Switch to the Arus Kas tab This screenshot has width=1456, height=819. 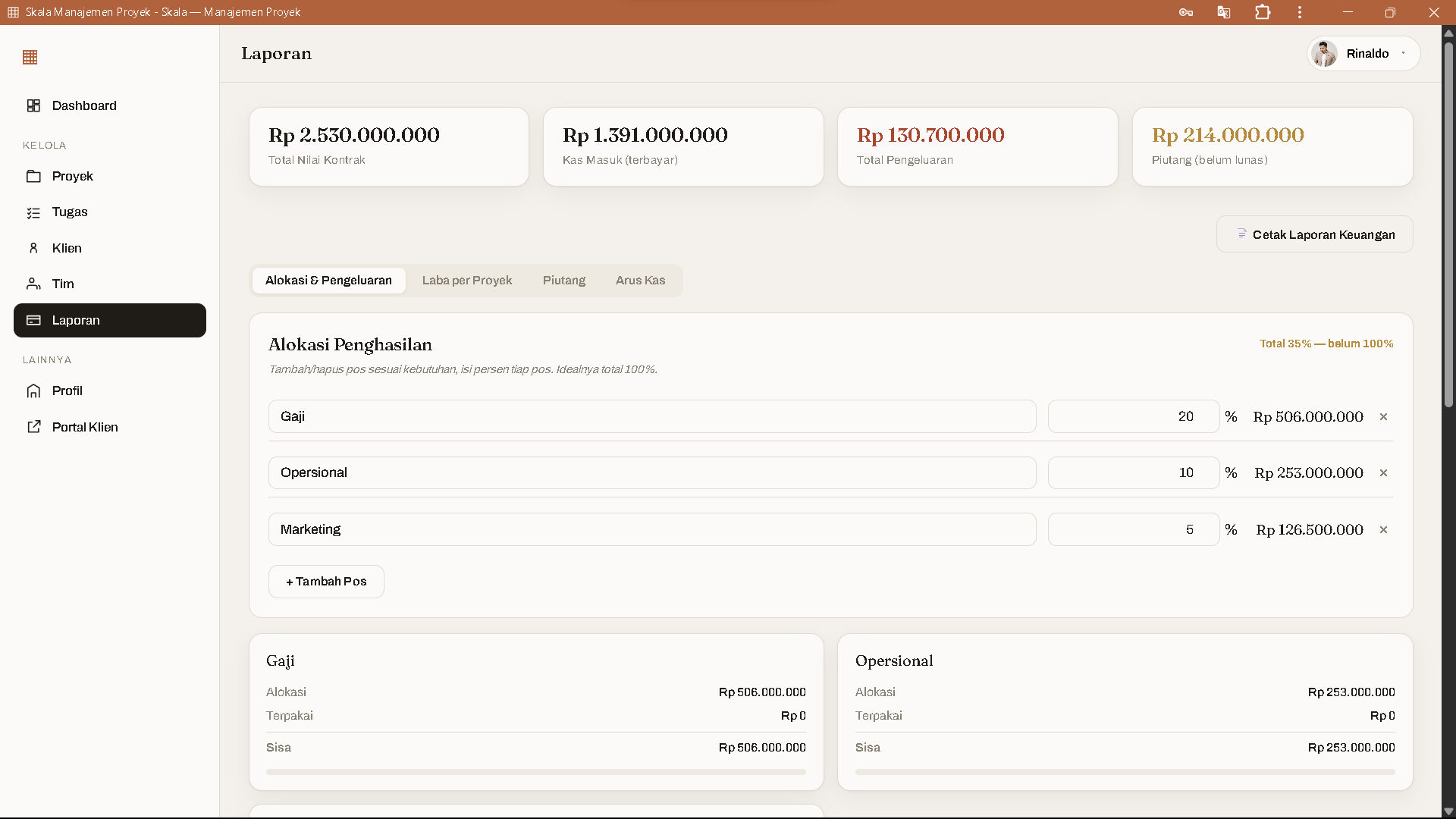[x=641, y=281]
